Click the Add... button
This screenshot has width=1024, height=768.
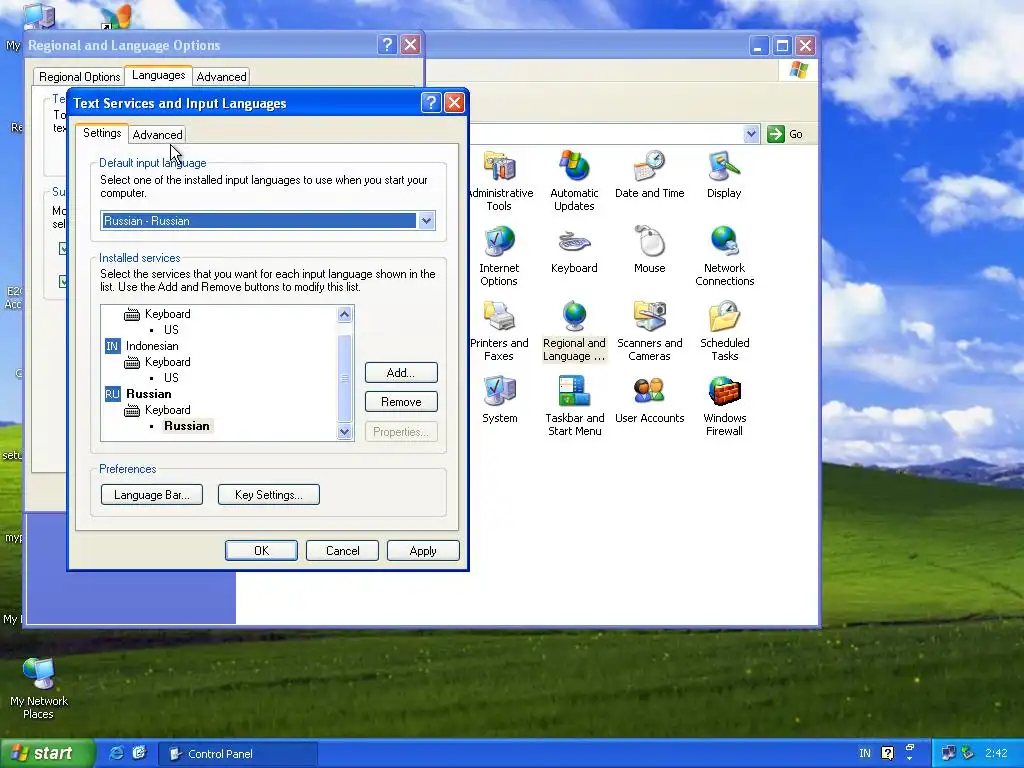pos(401,373)
